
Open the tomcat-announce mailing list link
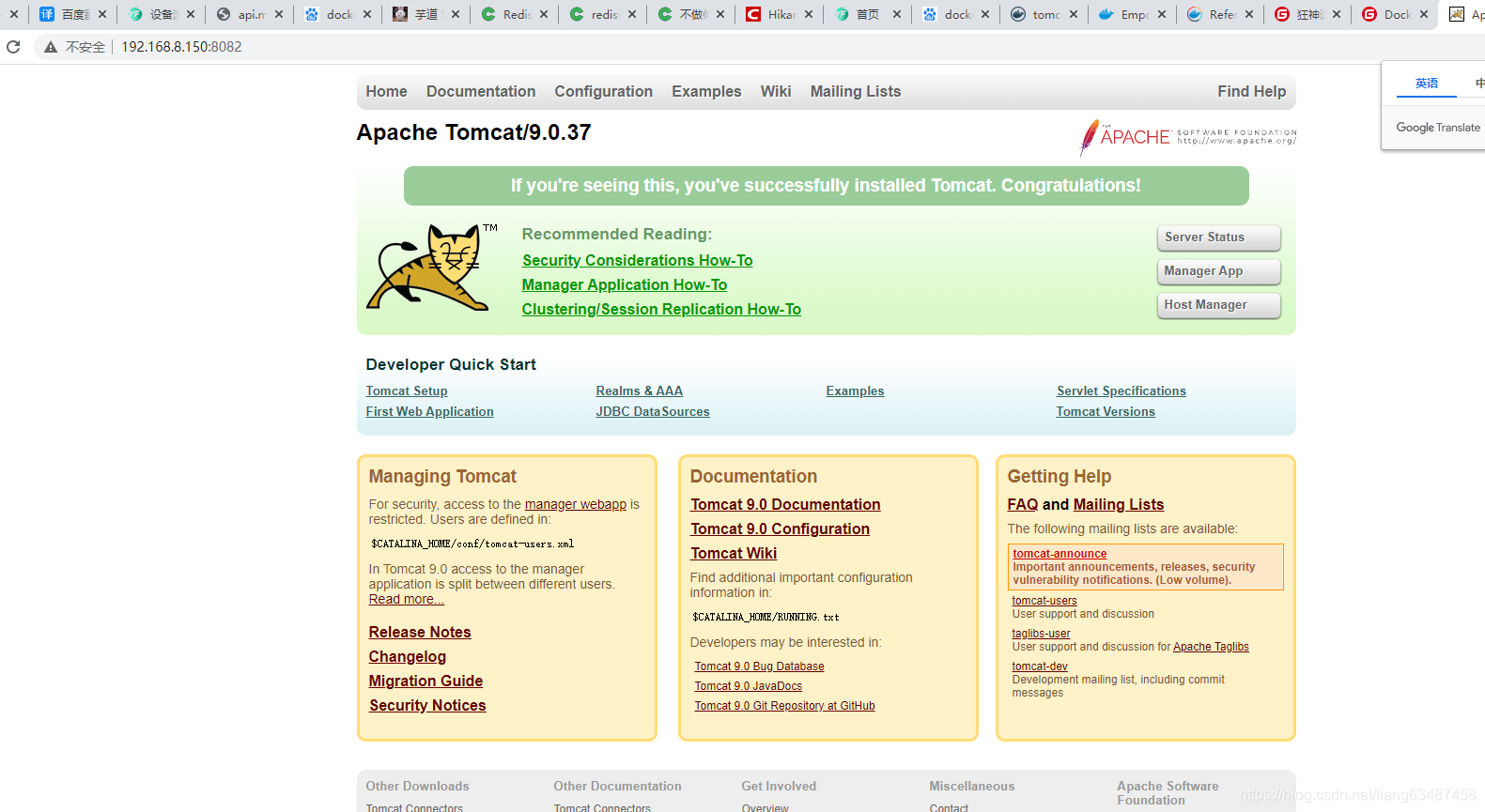[1060, 554]
